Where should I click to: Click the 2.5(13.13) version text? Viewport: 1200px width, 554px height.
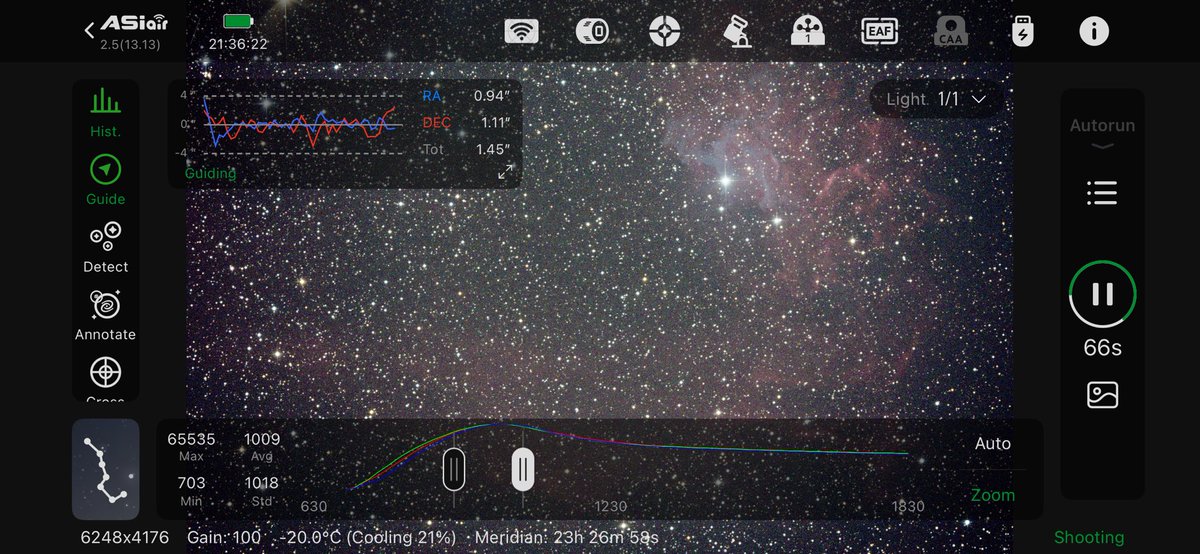pyautogui.click(x=130, y=44)
